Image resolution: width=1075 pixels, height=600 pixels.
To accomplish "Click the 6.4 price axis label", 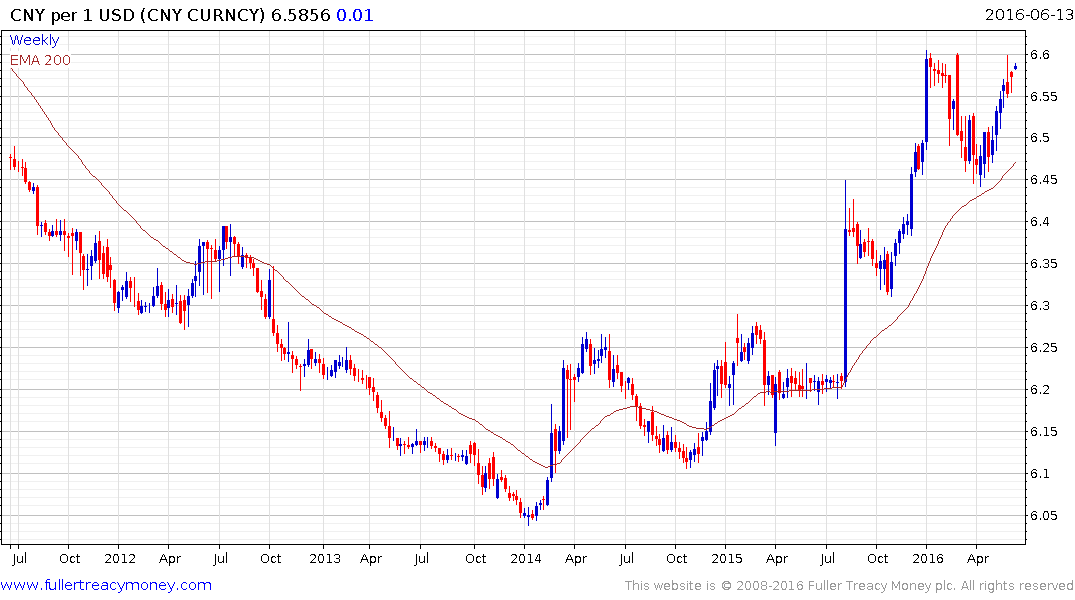I will pyautogui.click(x=1039, y=222).
